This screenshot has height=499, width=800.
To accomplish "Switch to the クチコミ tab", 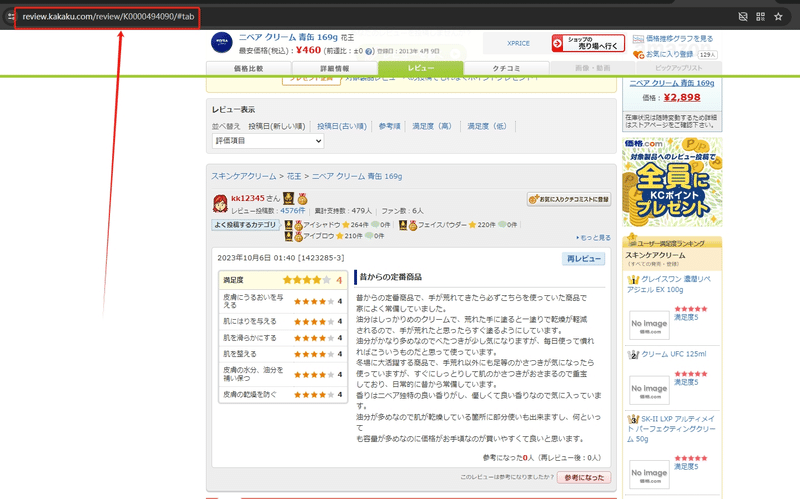I will (x=507, y=68).
